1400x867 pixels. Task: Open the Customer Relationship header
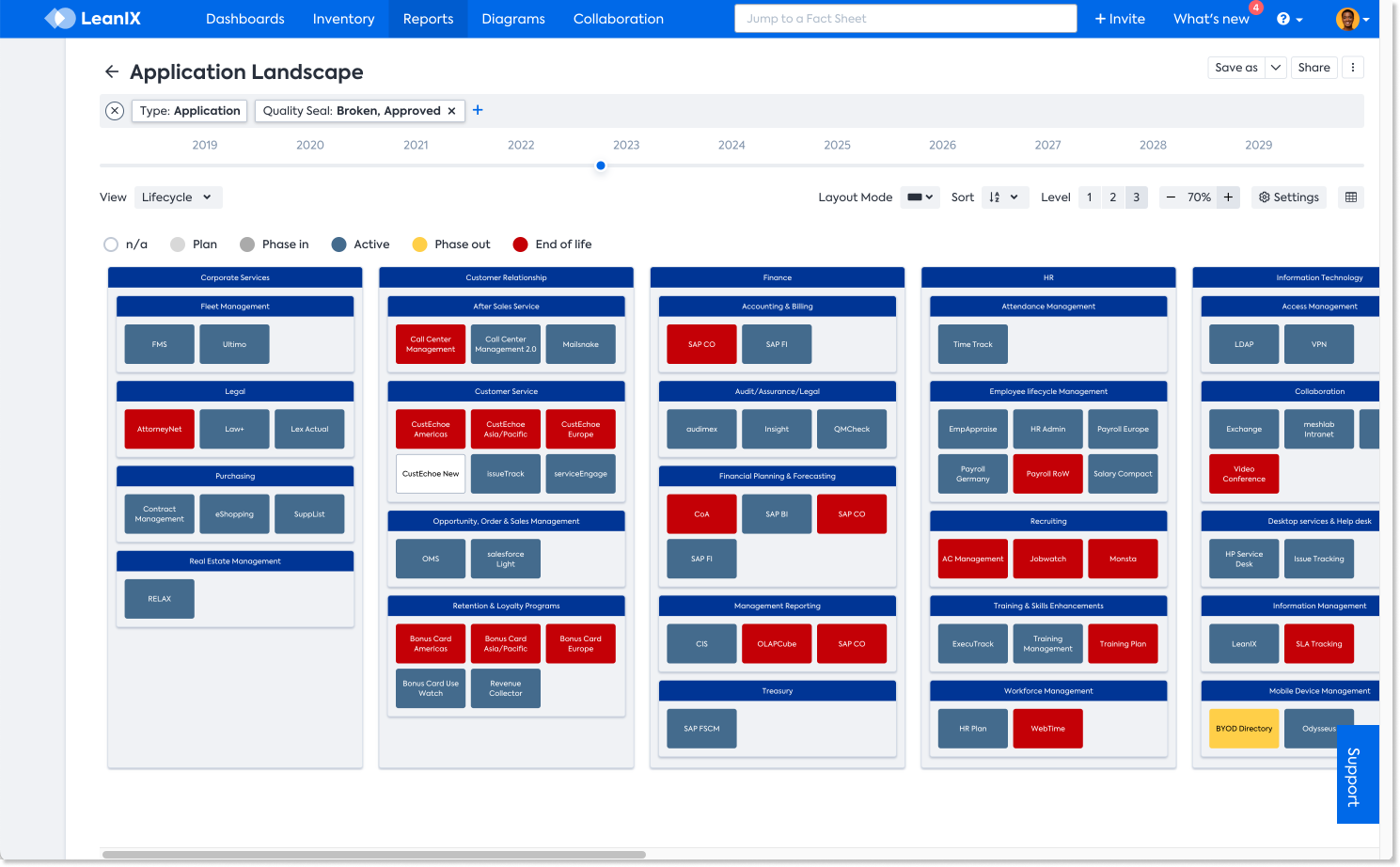tap(506, 277)
